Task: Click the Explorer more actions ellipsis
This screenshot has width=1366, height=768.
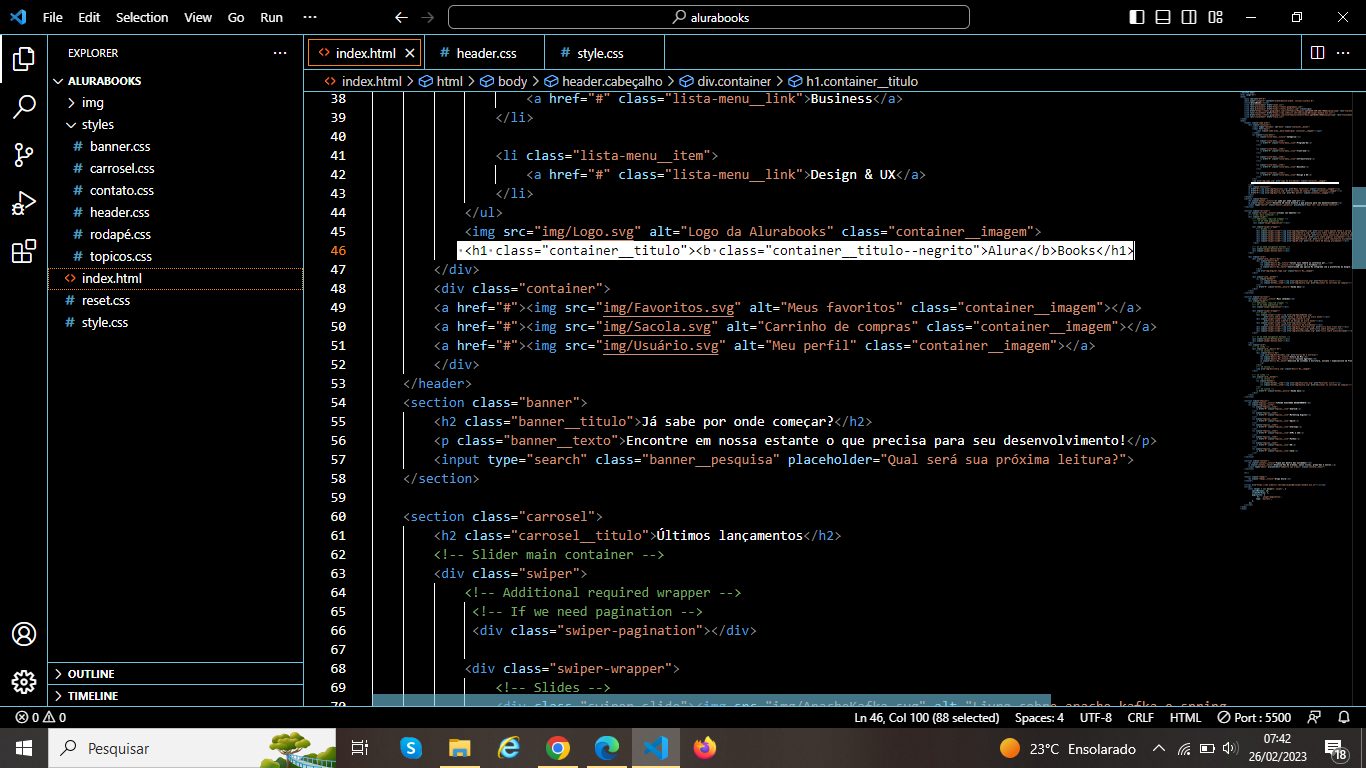Action: [x=280, y=53]
